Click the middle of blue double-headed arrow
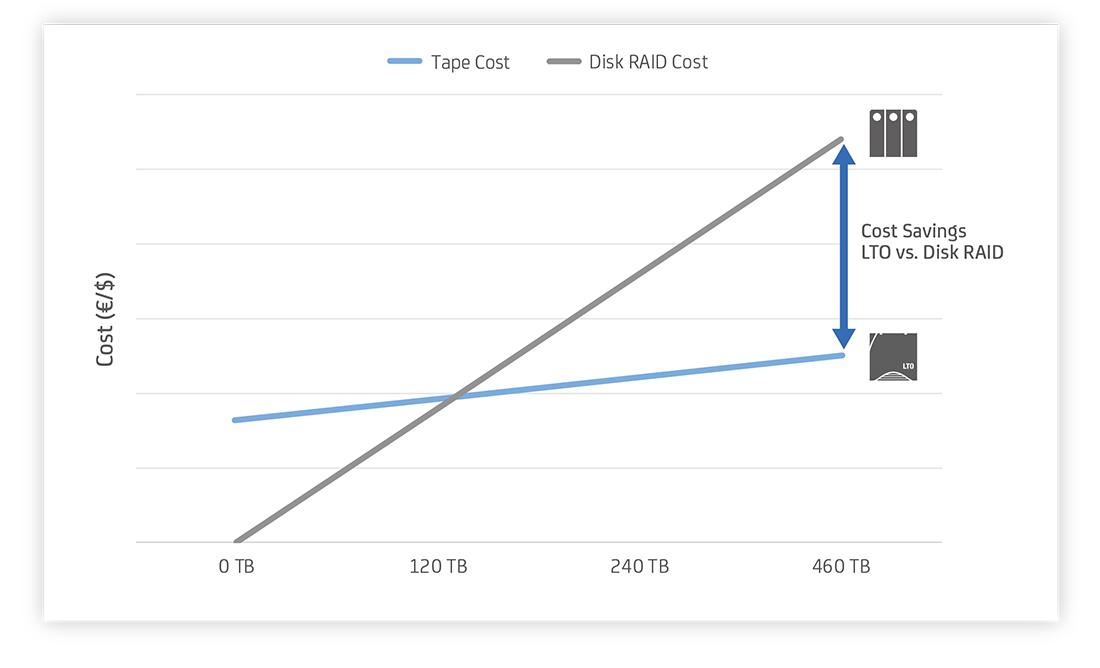Screen dimensions: 1100x668 pos(843,247)
